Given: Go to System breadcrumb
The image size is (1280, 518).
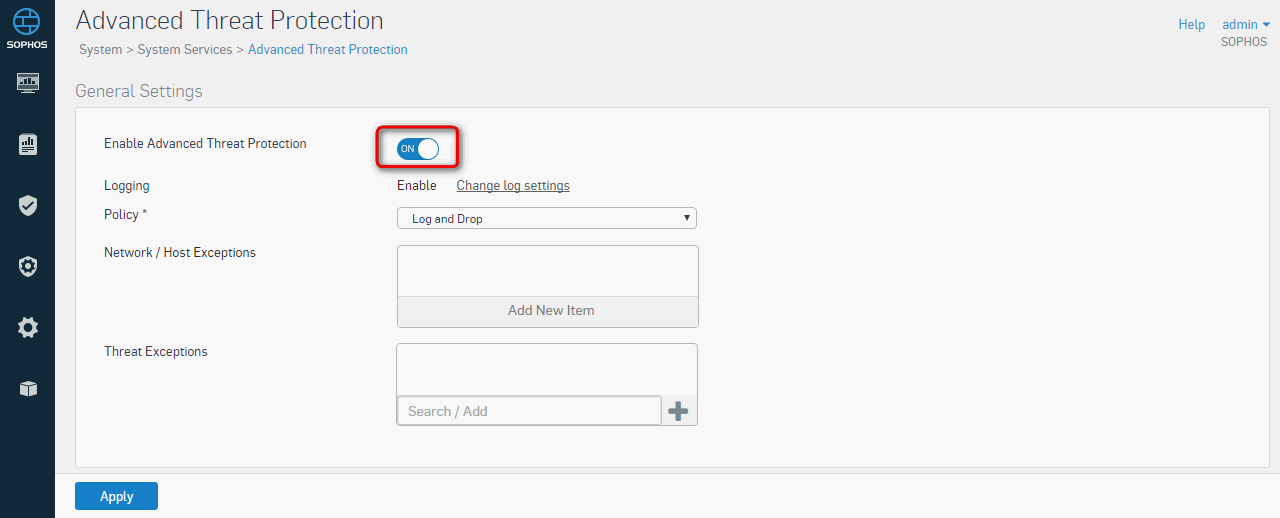Looking at the screenshot, I should [x=100, y=49].
